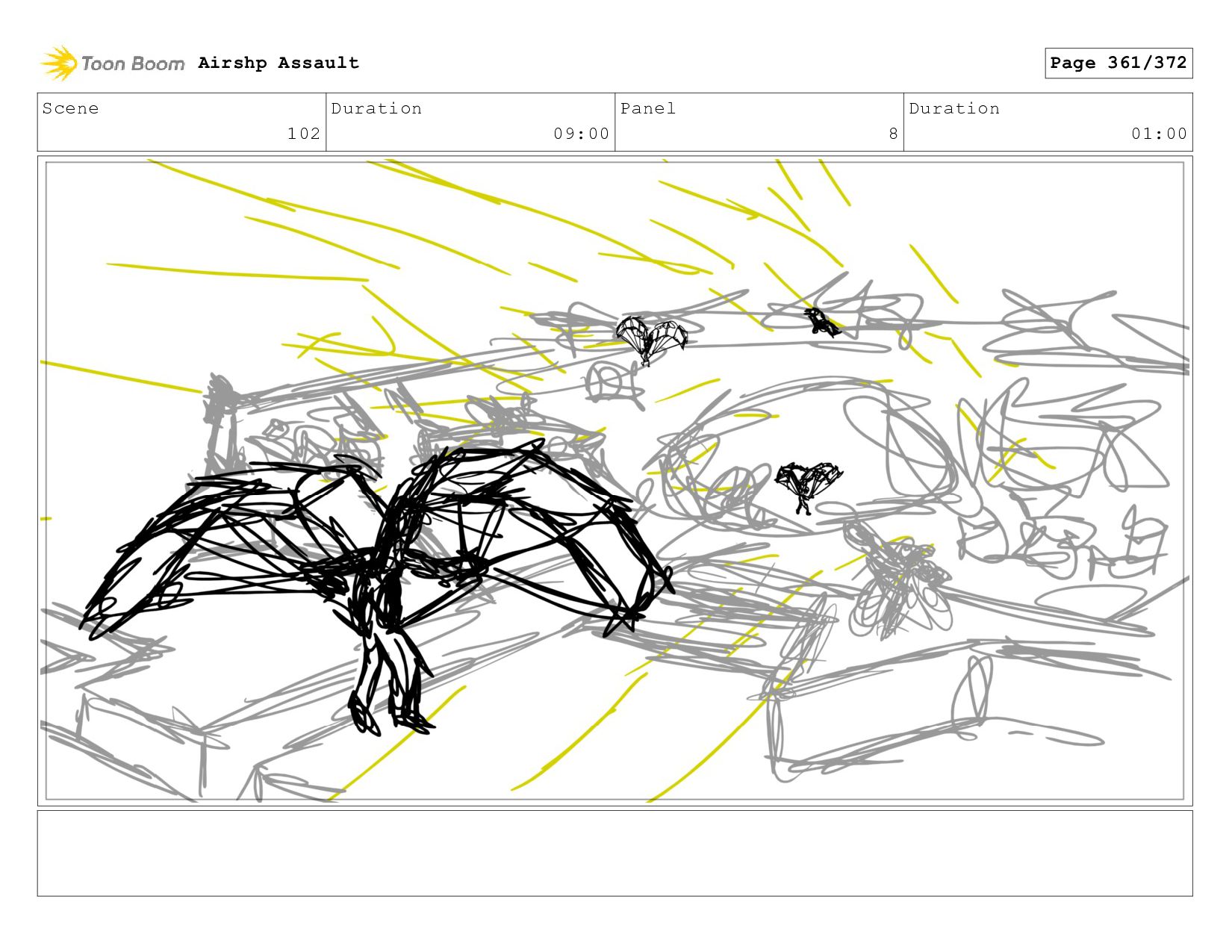This screenshot has height=952, width=1232.
Task: Click the 'Panel' header label
Action: (x=648, y=108)
